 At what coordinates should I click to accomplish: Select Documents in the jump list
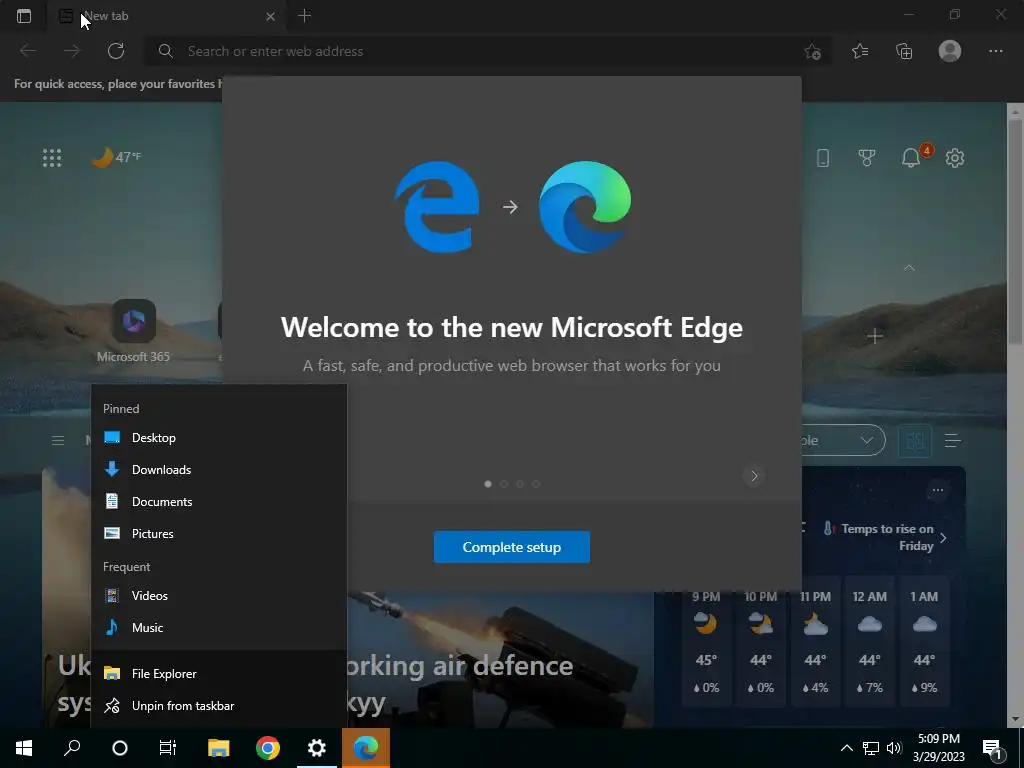[219, 502]
